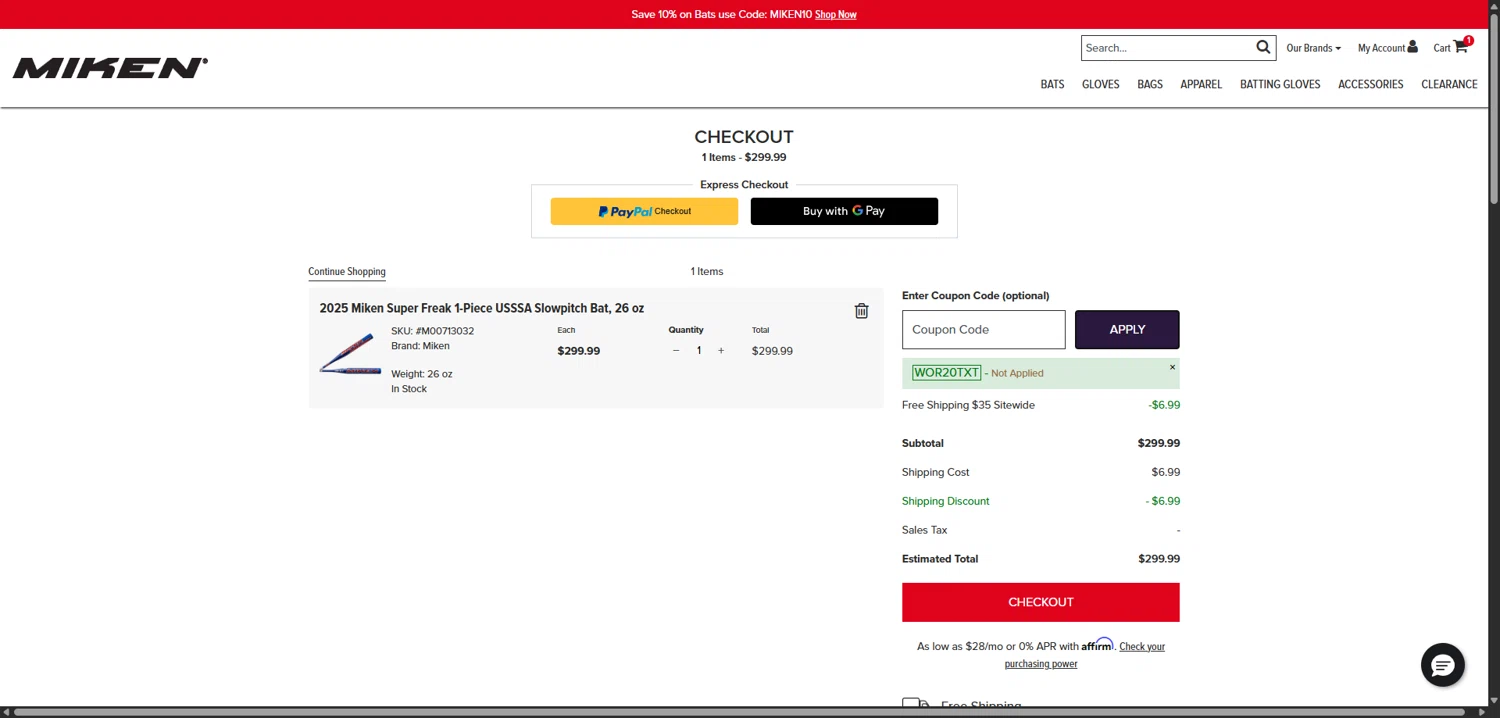Click the search magnifier icon

click(x=1263, y=47)
